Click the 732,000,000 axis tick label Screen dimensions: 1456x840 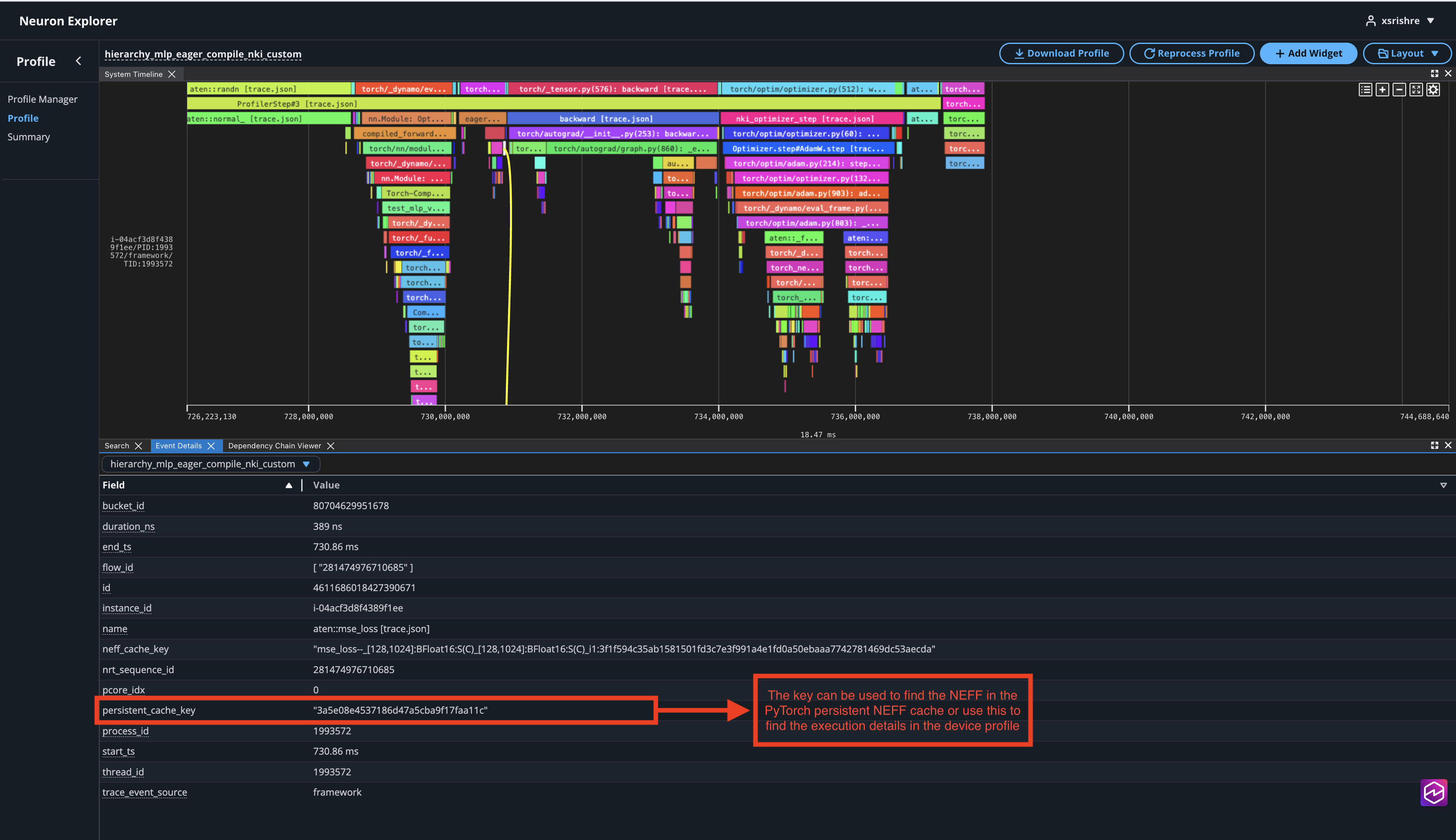click(581, 417)
